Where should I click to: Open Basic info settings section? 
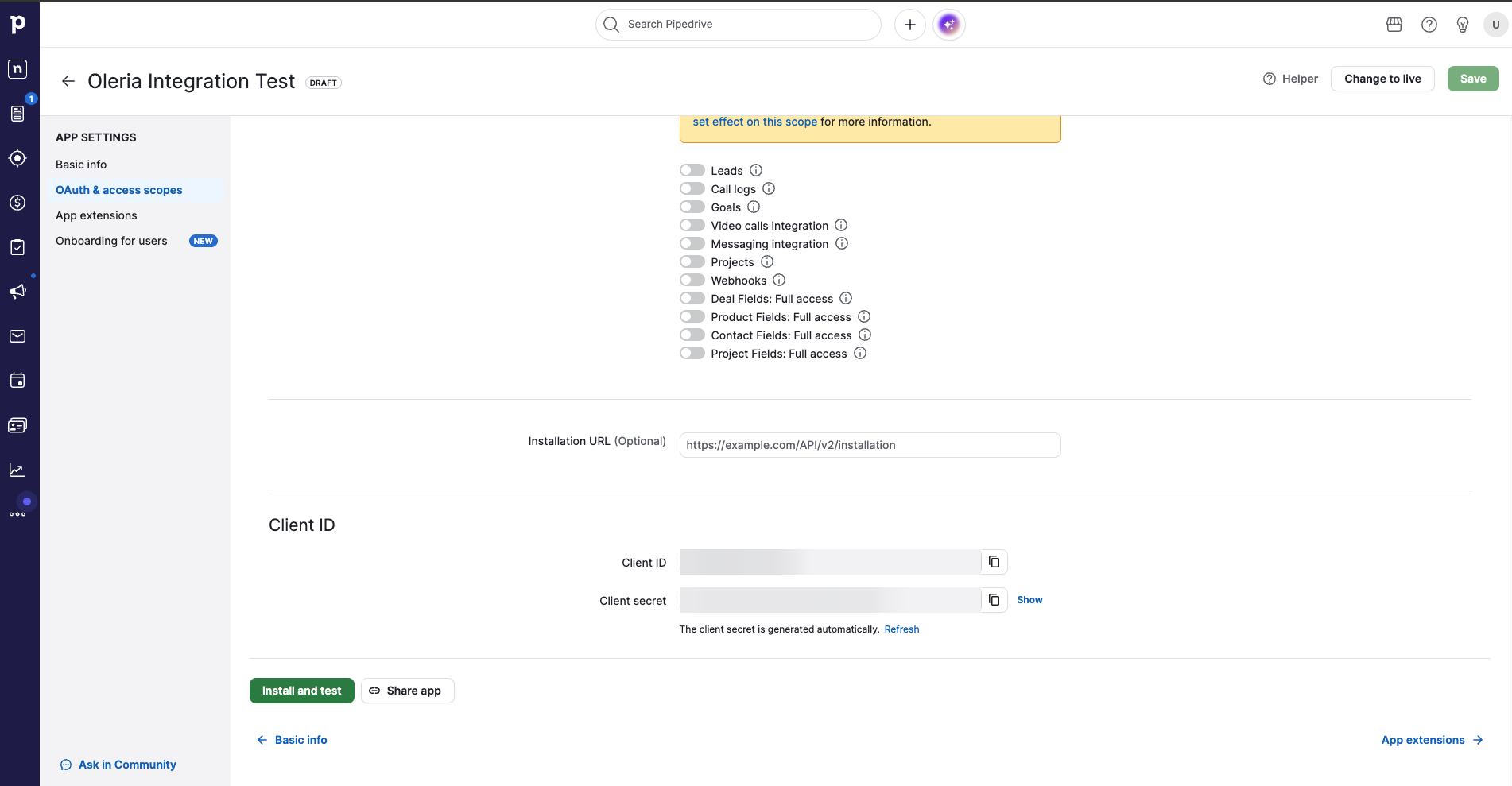click(x=81, y=165)
